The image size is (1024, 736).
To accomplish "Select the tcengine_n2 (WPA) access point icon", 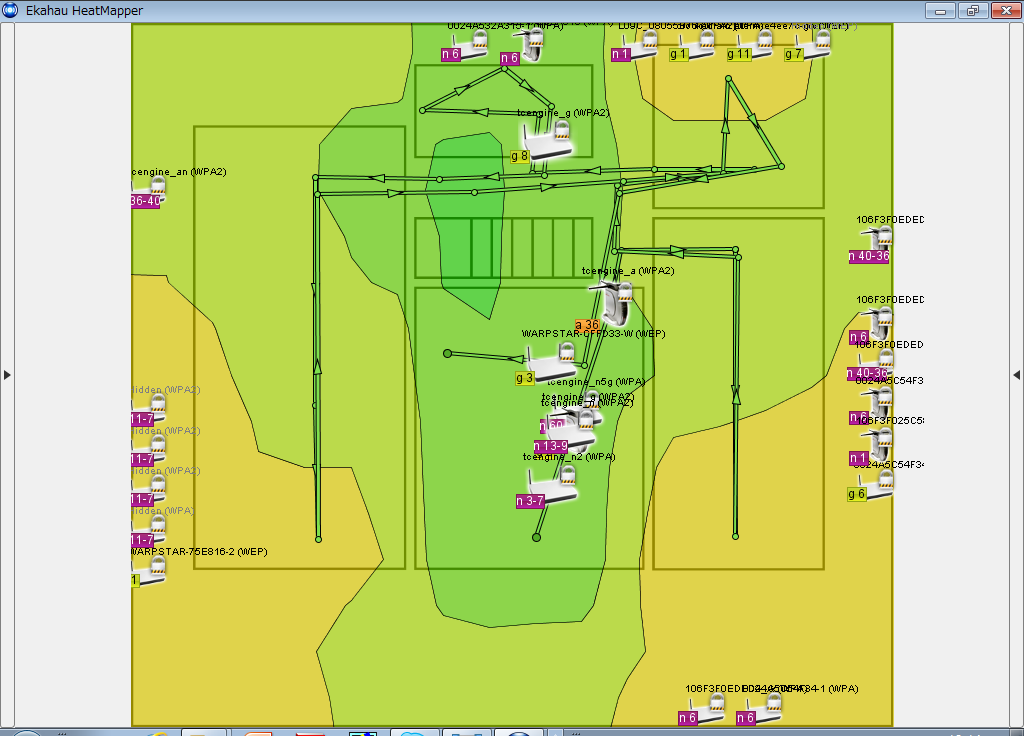I will tap(553, 486).
